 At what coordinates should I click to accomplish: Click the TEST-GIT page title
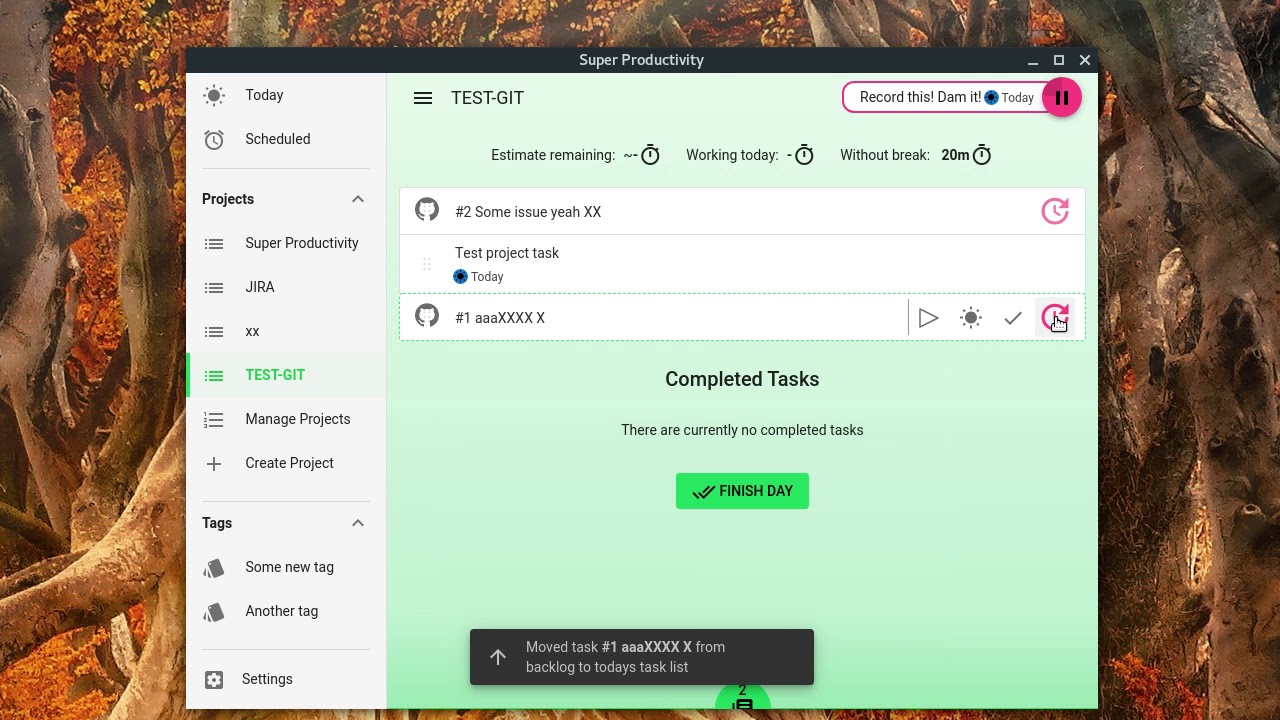point(487,98)
